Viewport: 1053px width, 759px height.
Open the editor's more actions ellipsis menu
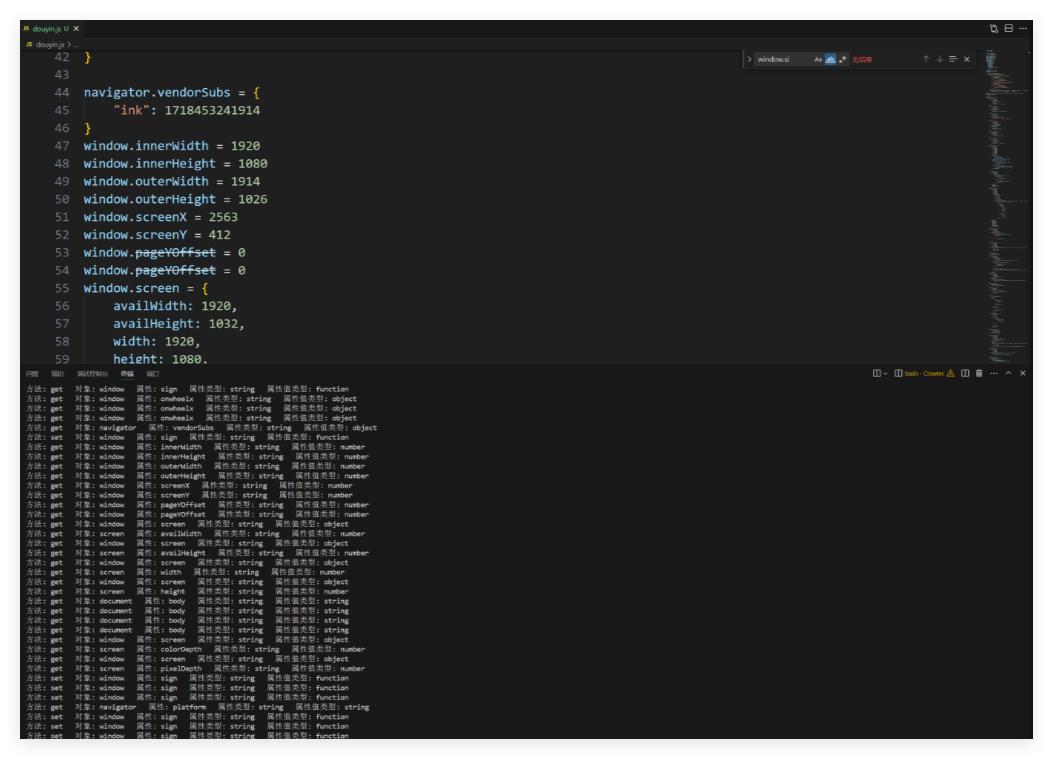1023,29
